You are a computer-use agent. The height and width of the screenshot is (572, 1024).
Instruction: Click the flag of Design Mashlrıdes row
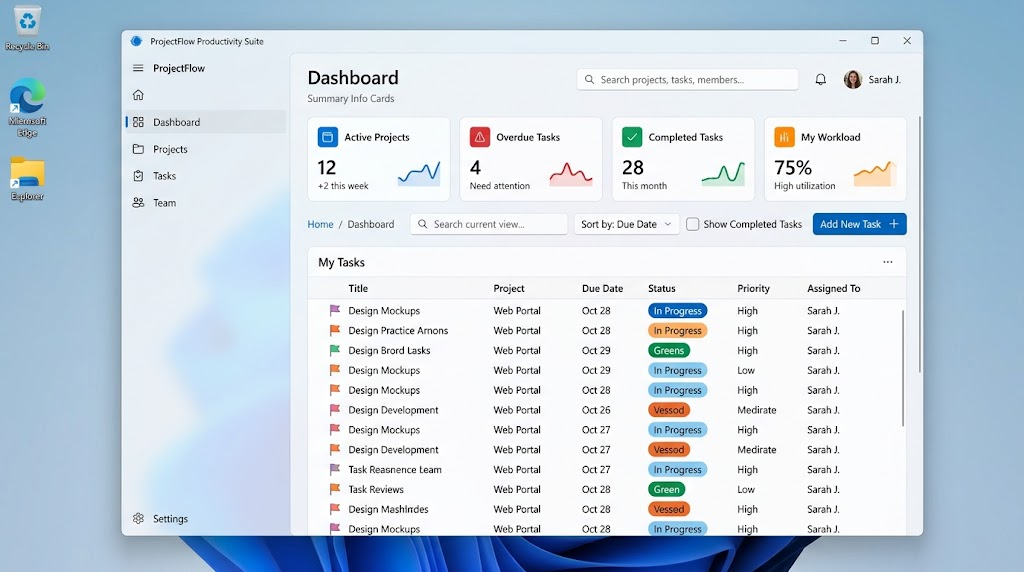(x=334, y=509)
